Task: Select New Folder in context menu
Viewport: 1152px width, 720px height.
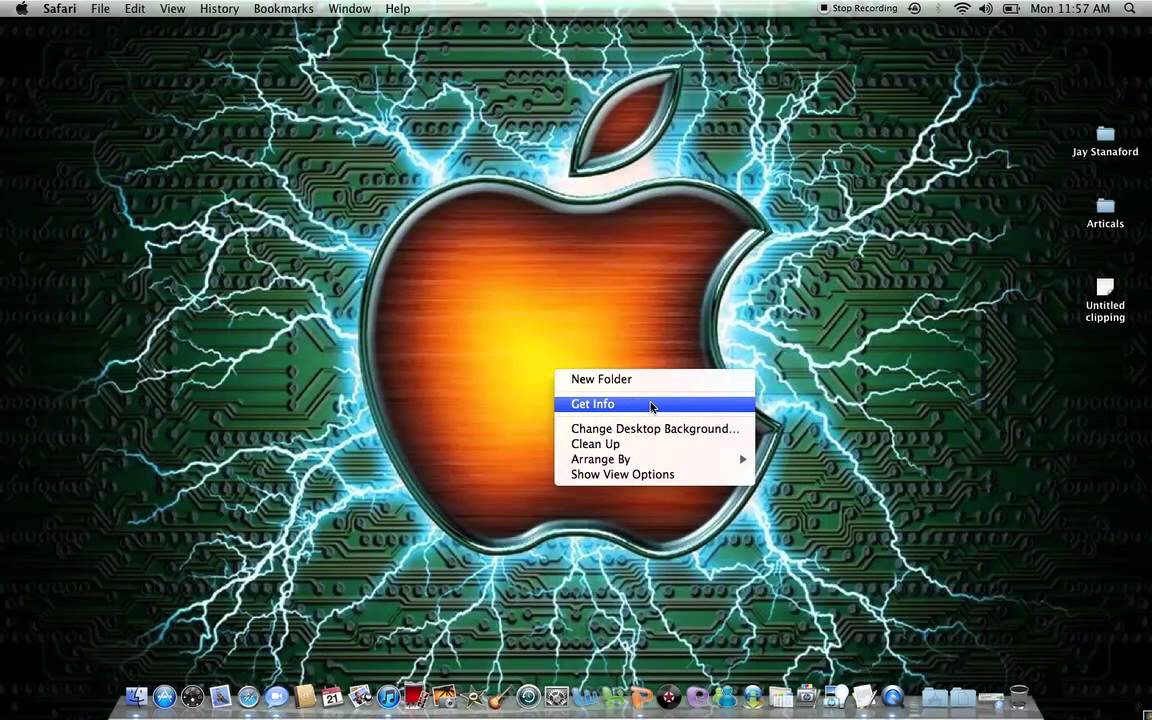Action: 601,379
